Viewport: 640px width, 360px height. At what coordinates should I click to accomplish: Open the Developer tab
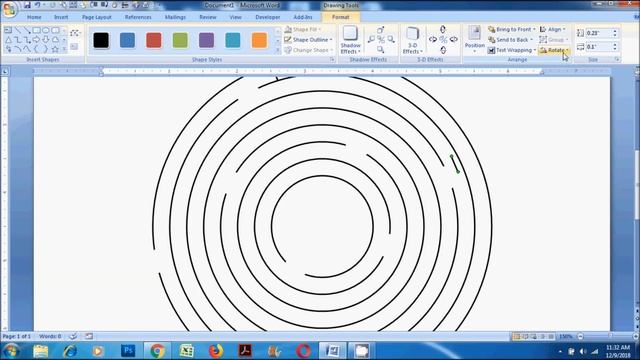pyautogui.click(x=268, y=17)
